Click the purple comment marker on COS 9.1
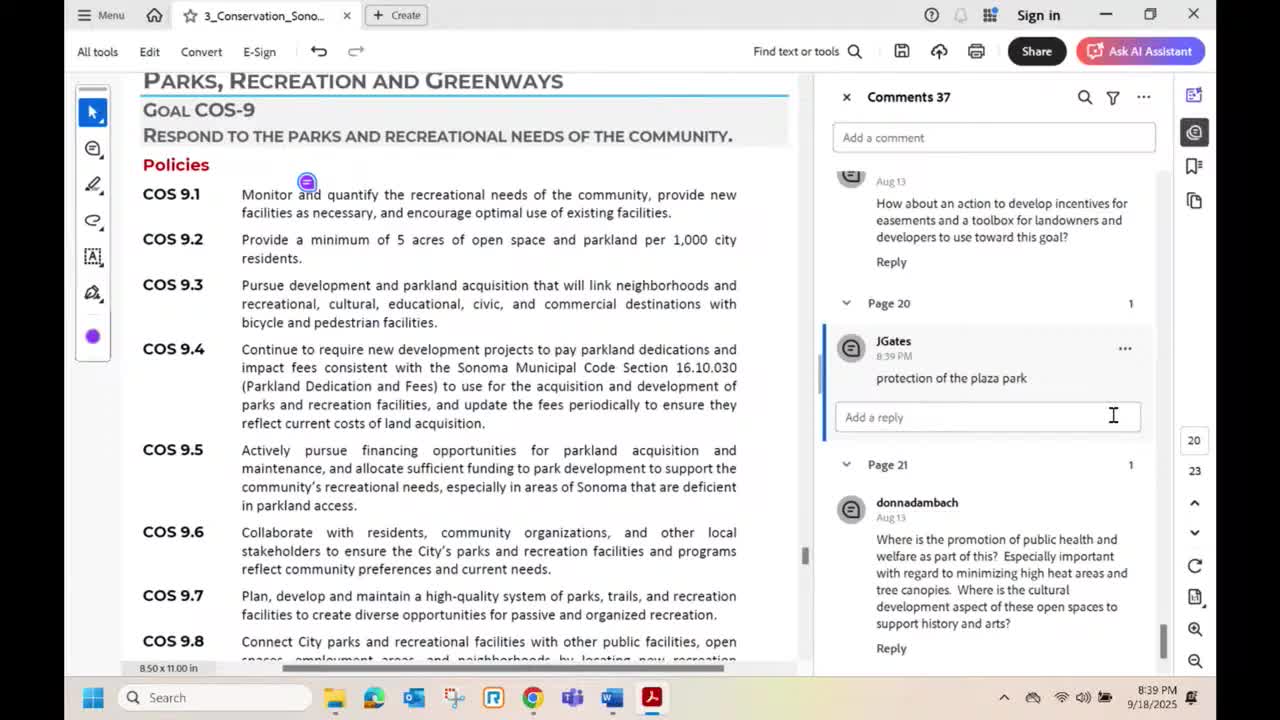 [x=307, y=182]
